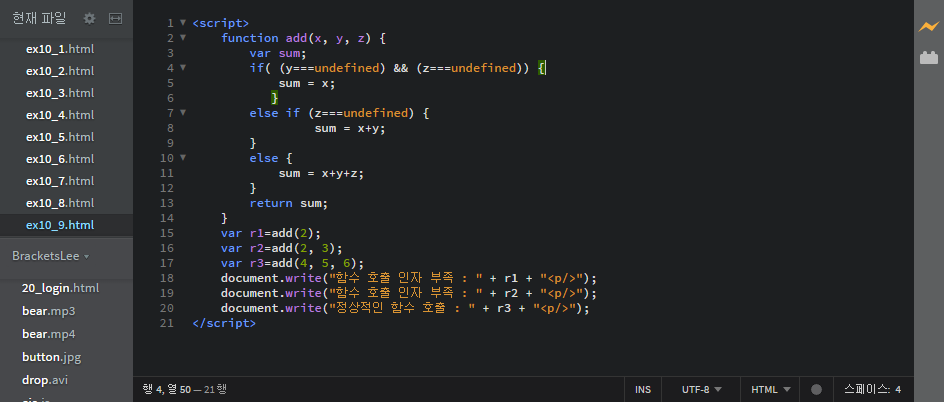944x402 pixels.
Task: Open ex10_7.html in working files
Action: [60, 181]
